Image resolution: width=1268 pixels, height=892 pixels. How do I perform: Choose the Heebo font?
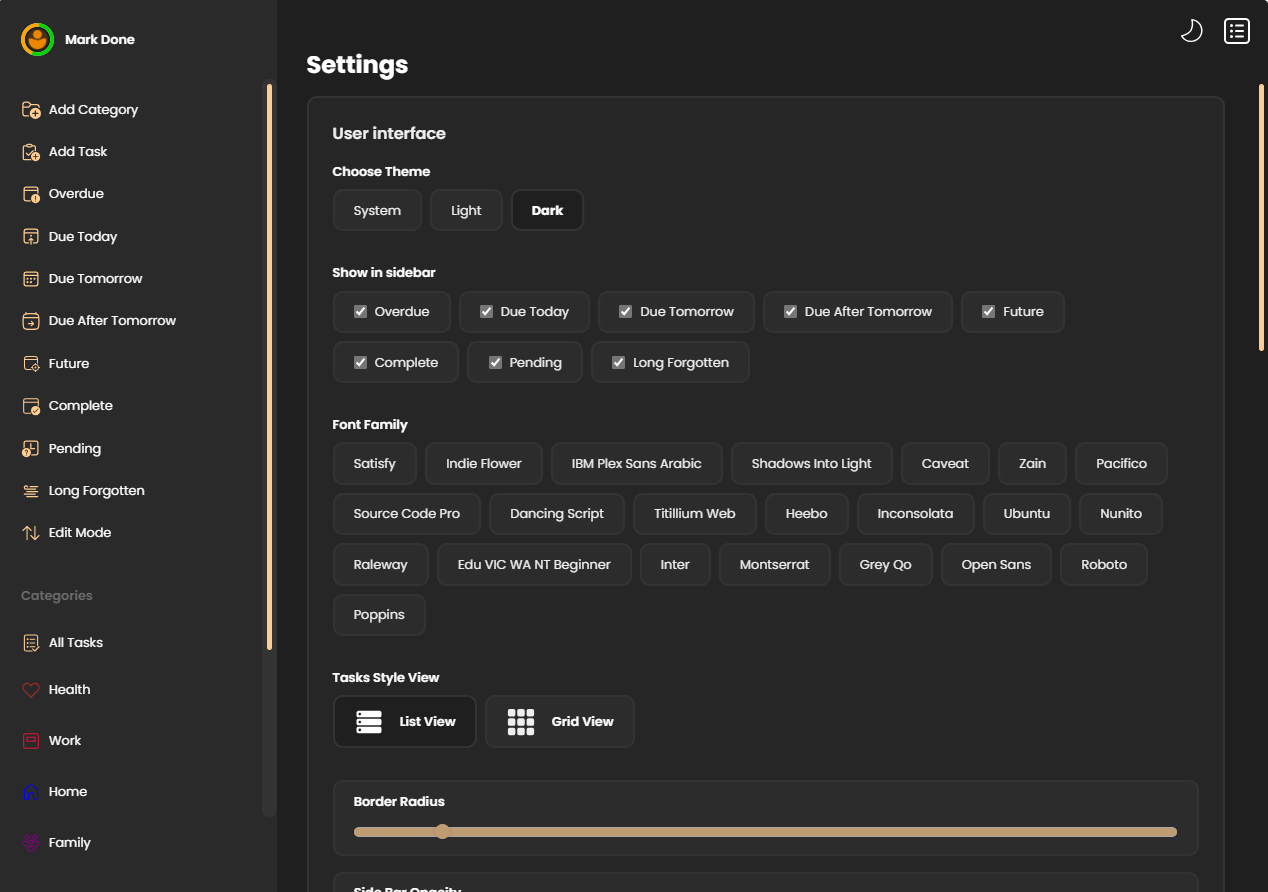pyautogui.click(x=807, y=514)
